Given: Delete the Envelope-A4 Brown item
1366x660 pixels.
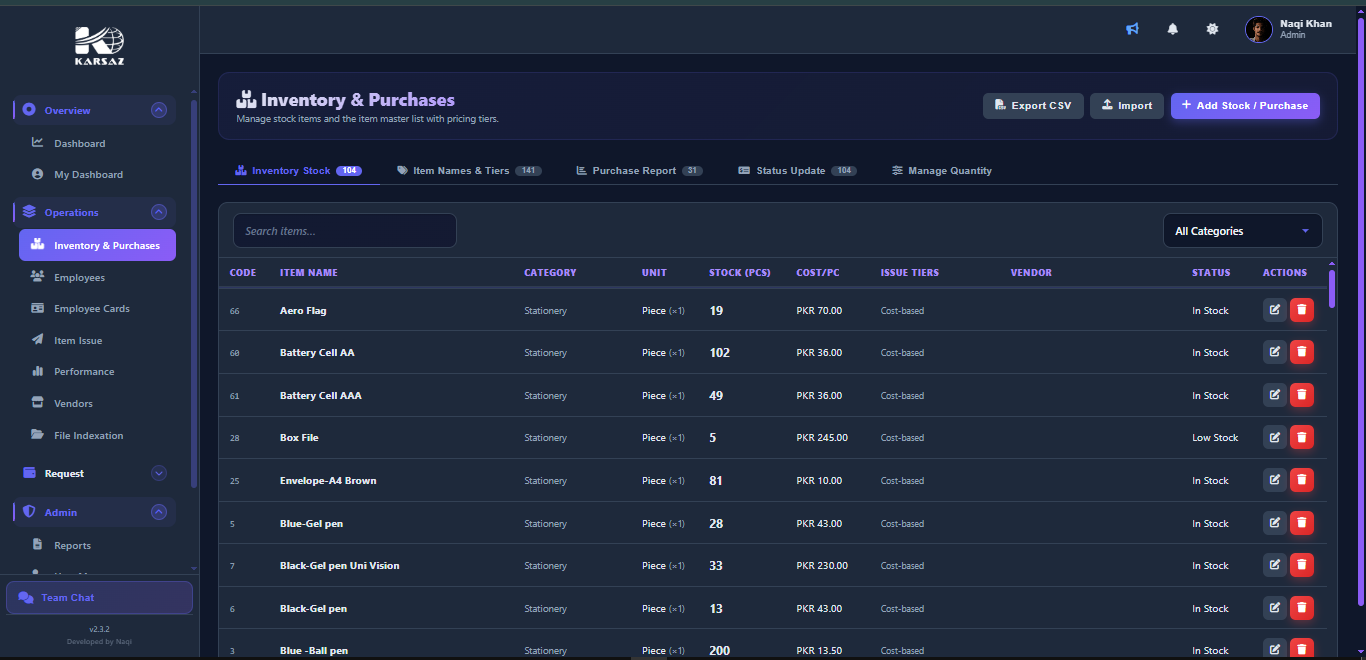Looking at the screenshot, I should (1301, 480).
